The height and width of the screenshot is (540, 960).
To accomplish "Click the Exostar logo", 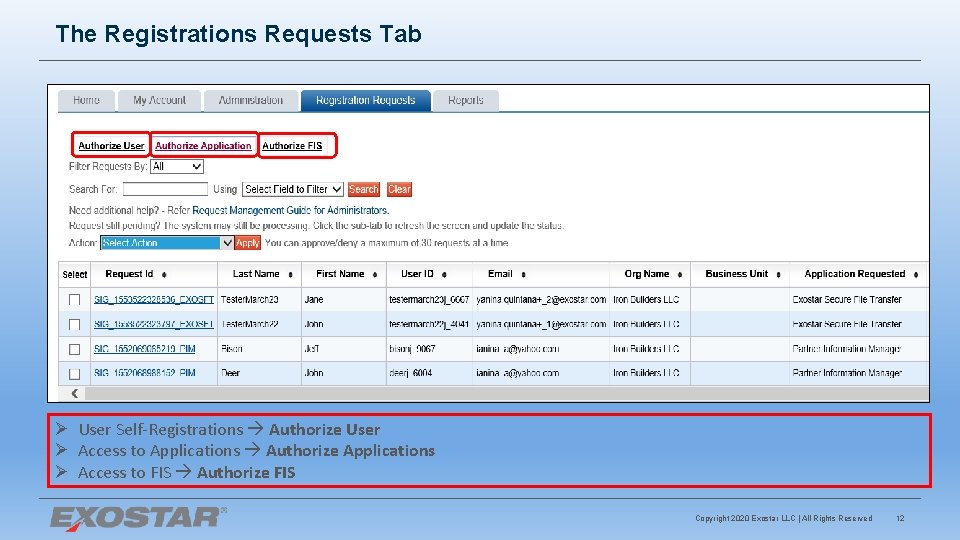I will click(138, 518).
